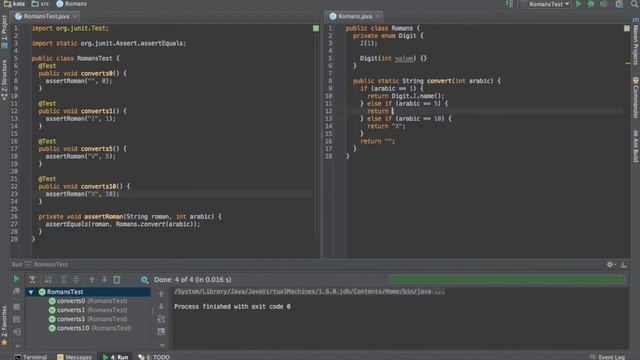
Task: Run RomansTest with the top toolbar play button
Action: pyautogui.click(x=578, y=4)
